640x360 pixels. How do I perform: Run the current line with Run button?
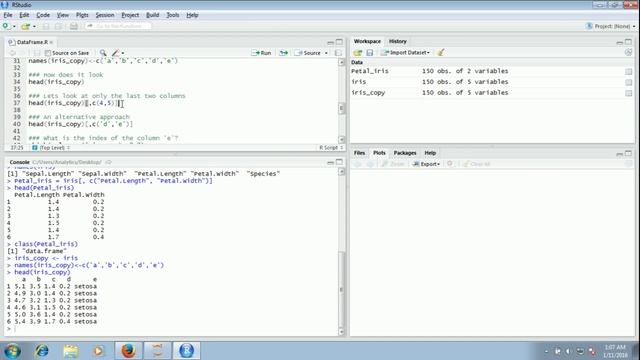(x=262, y=53)
